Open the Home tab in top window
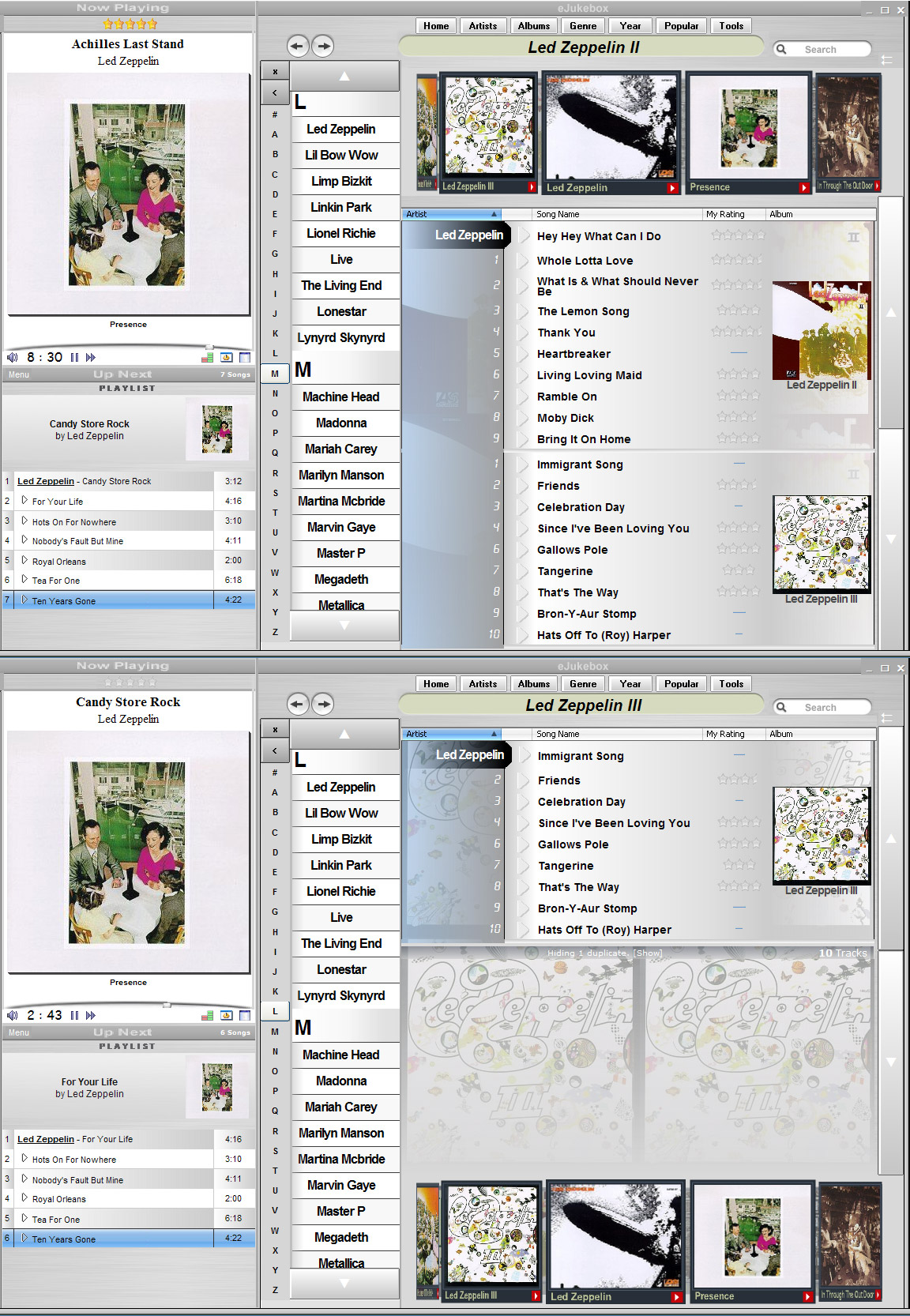The height and width of the screenshot is (1316, 910). tap(436, 26)
